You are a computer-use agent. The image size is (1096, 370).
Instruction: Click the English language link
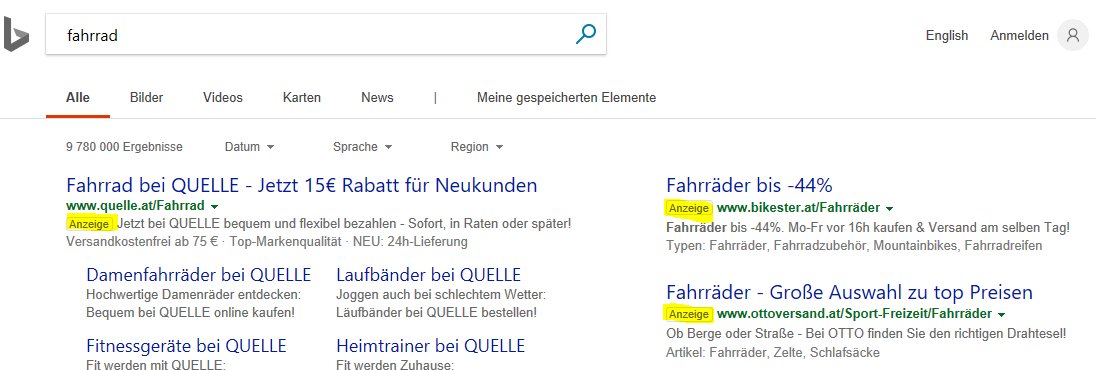(x=947, y=36)
